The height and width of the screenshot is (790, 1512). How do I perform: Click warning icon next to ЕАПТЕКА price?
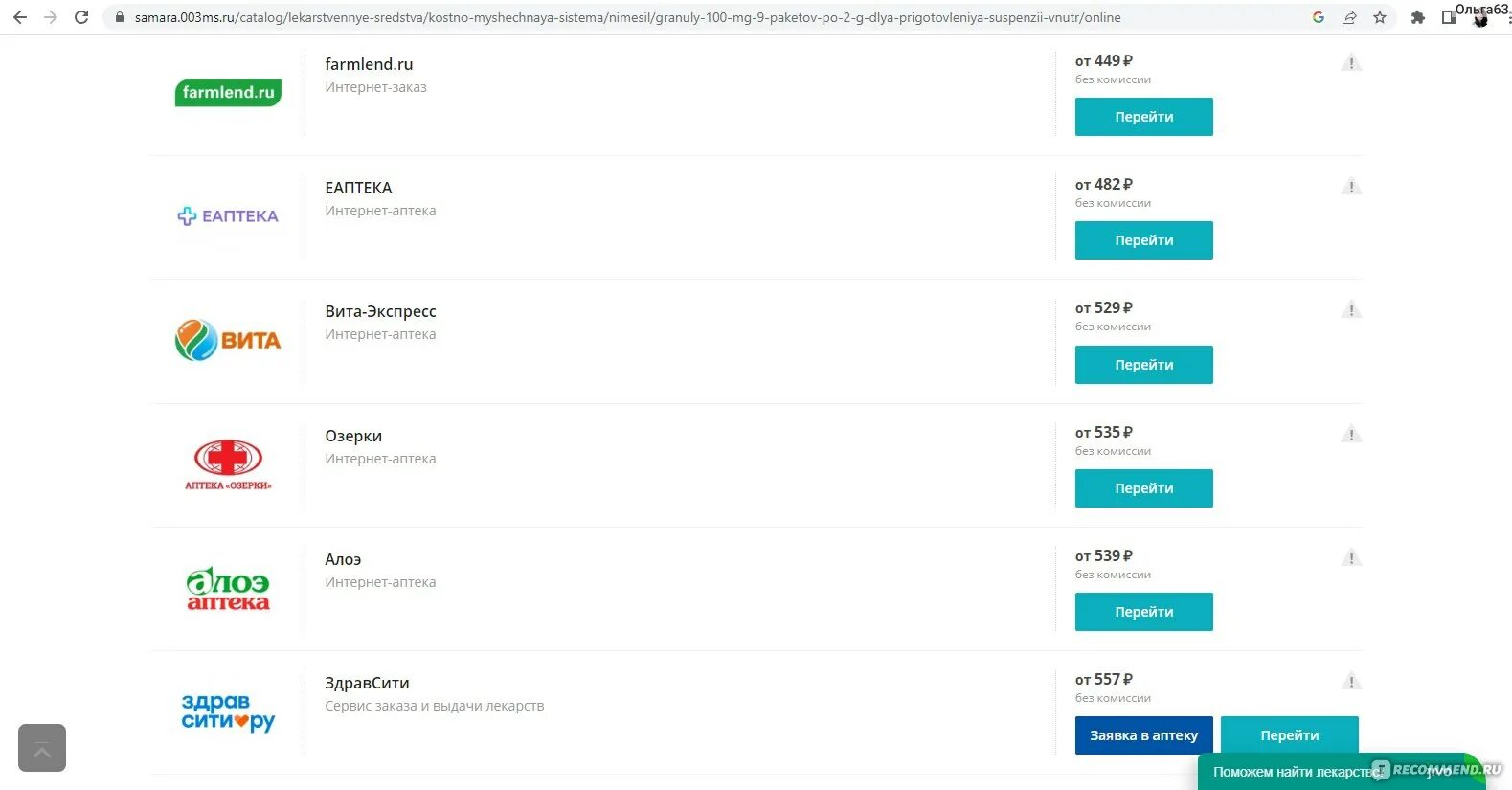(x=1351, y=187)
